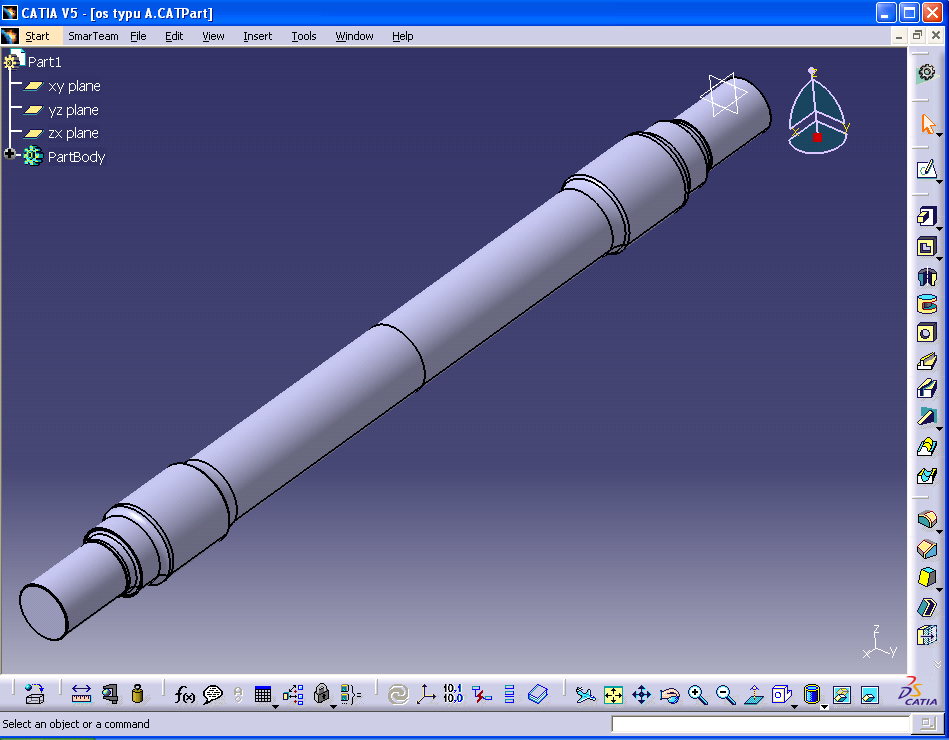Open the Part Design workbench icon
This screenshot has height=740, width=949.
tap(927, 73)
